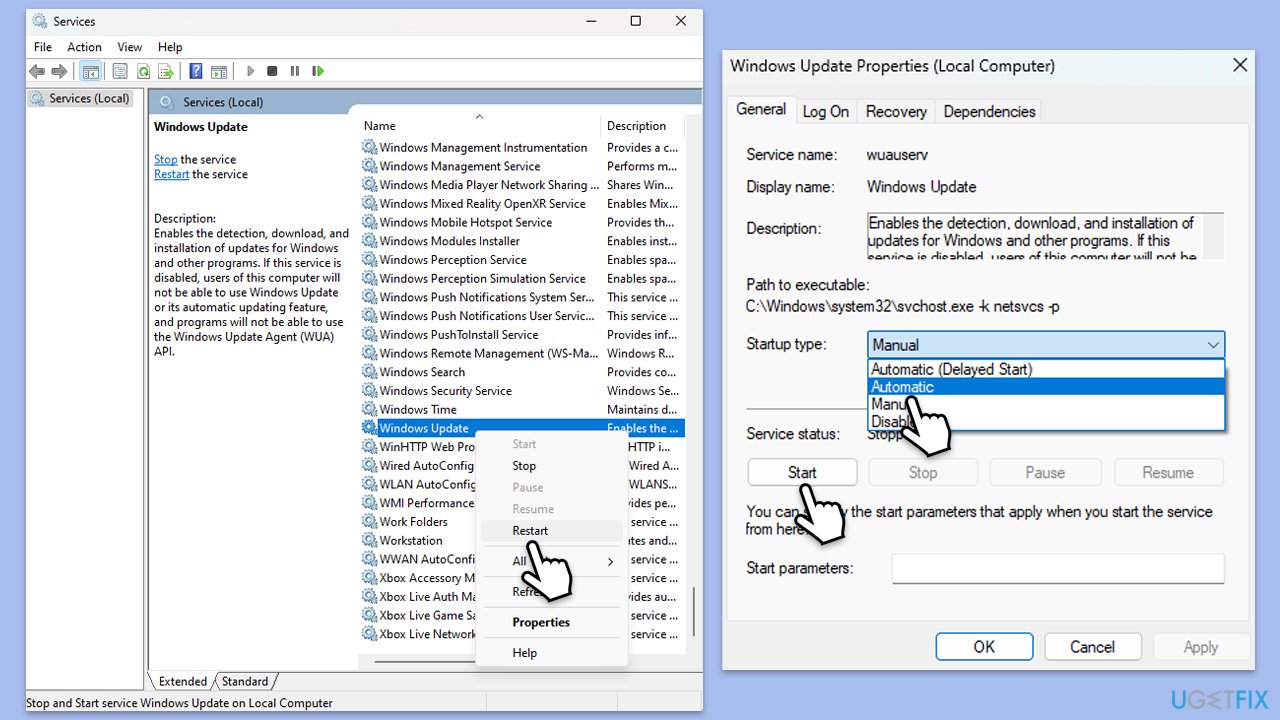Click gear icon beside Windows Time
The width and height of the screenshot is (1280, 720).
[x=370, y=410]
